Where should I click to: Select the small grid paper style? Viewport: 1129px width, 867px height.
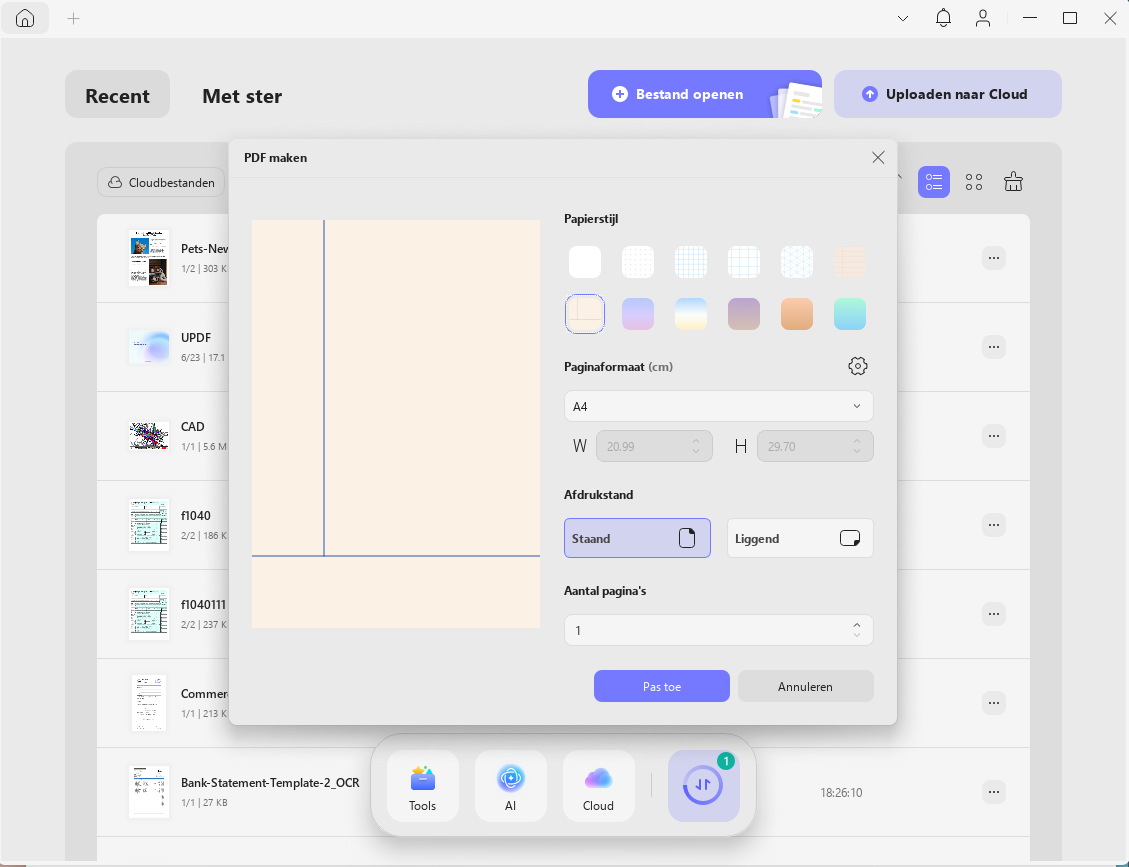click(691, 261)
